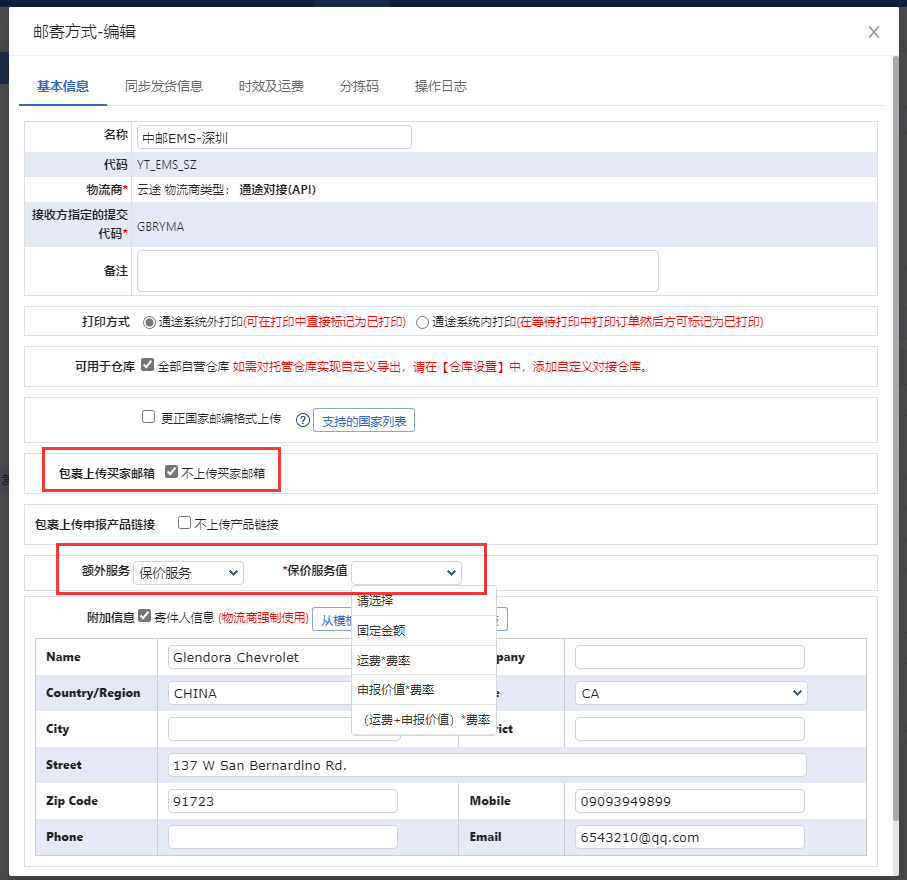This screenshot has width=907, height=880.
Task: Uncheck 不上传买家邮箱 checkbox
Action: click(171, 472)
